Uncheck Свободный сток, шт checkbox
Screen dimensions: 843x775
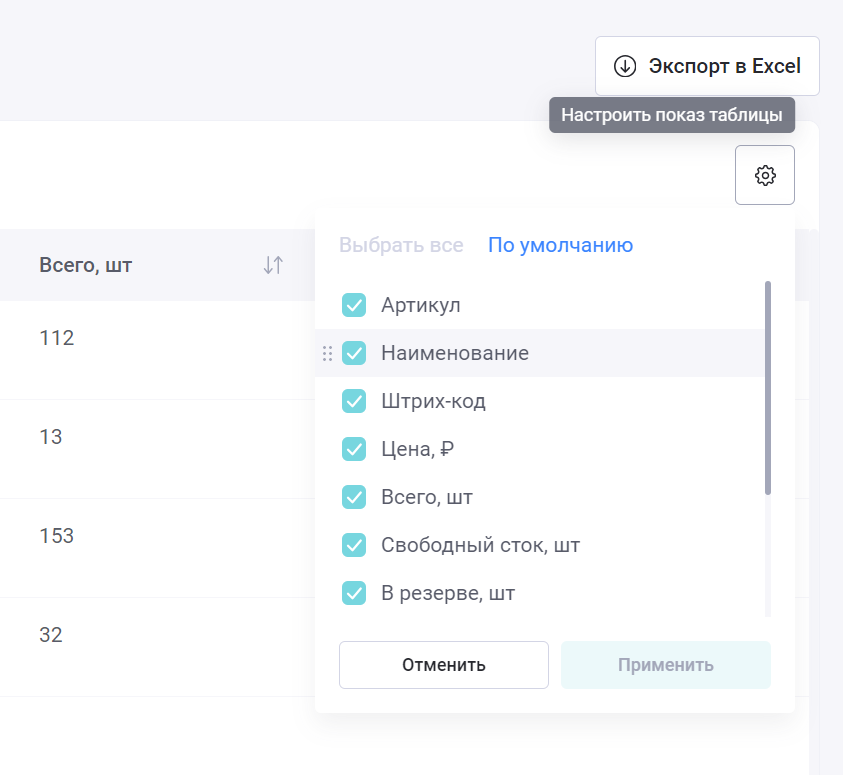click(x=354, y=545)
